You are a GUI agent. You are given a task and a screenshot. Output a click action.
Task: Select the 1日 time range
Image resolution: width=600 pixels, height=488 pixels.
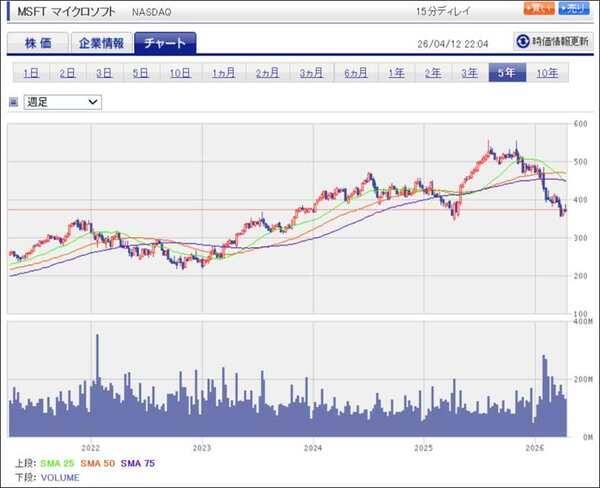pos(31,72)
